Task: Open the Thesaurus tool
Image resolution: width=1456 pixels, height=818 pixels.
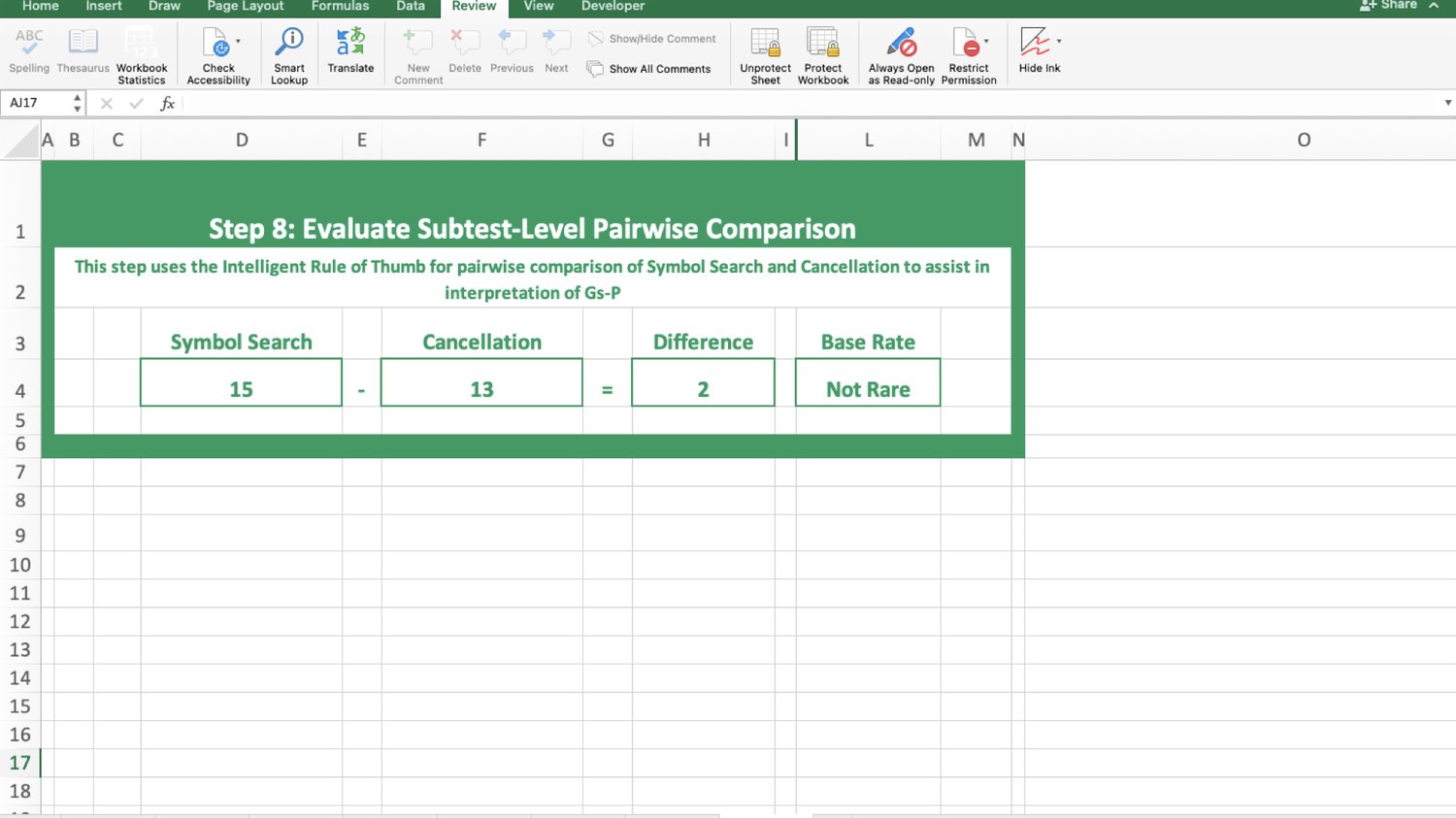Action: [x=83, y=51]
